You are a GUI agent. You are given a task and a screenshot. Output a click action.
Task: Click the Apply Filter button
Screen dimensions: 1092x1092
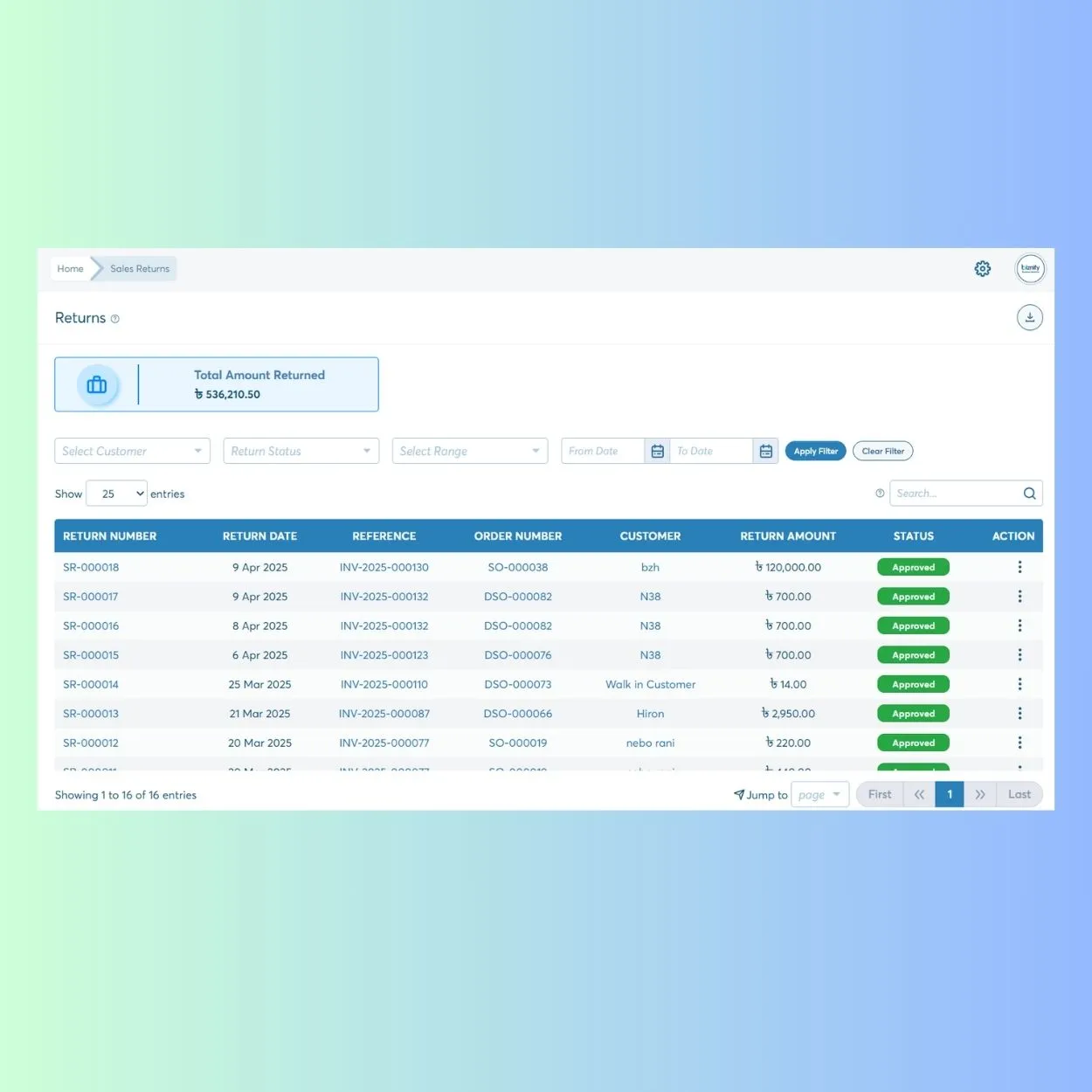tap(815, 450)
